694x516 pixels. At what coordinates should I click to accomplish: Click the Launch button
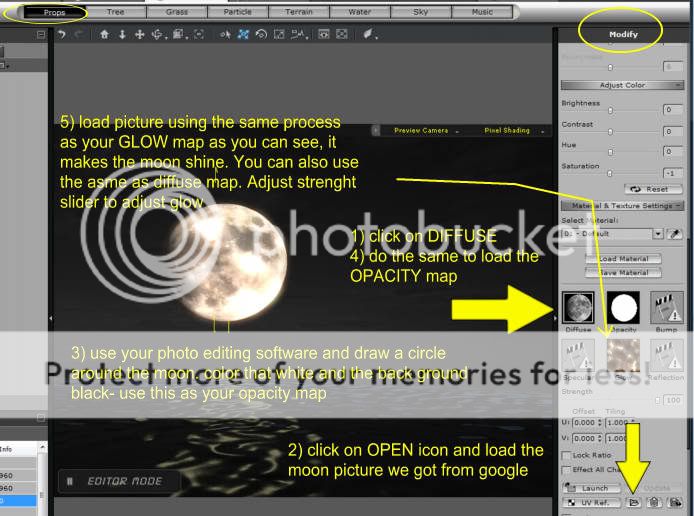[x=592, y=488]
